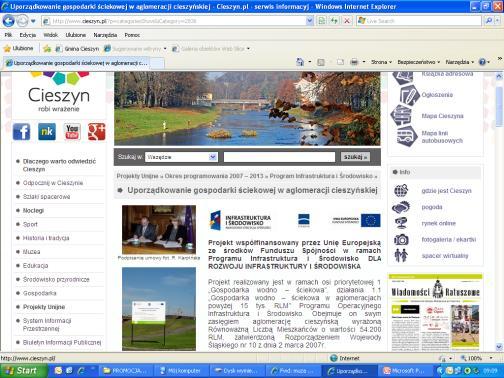Viewport: 504px width, 378px height.
Task: Click the Refresh page icon
Action: (x=334, y=21)
